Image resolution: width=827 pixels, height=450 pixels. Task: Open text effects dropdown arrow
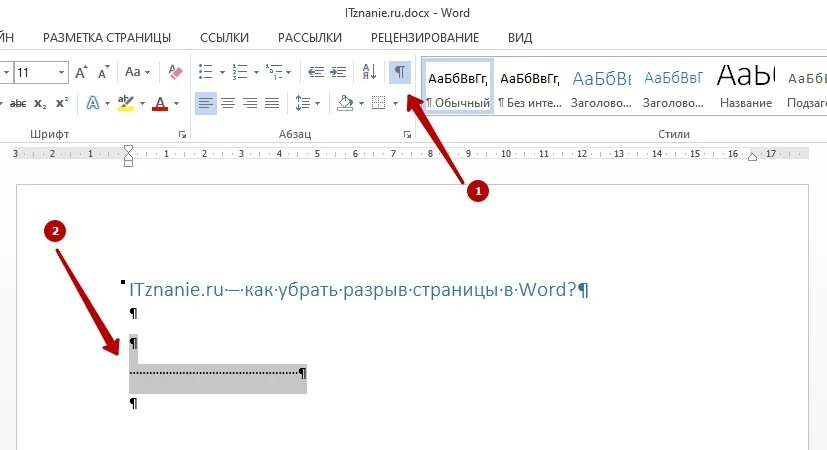107,103
